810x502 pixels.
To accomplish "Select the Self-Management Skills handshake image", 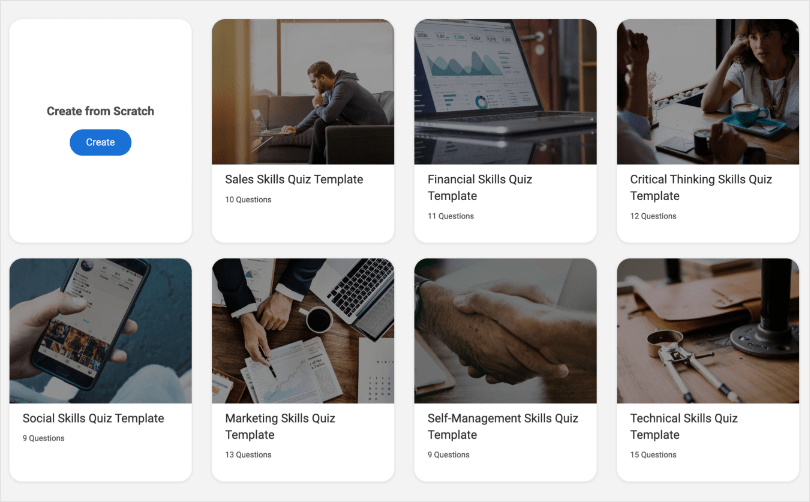I will click(x=505, y=331).
